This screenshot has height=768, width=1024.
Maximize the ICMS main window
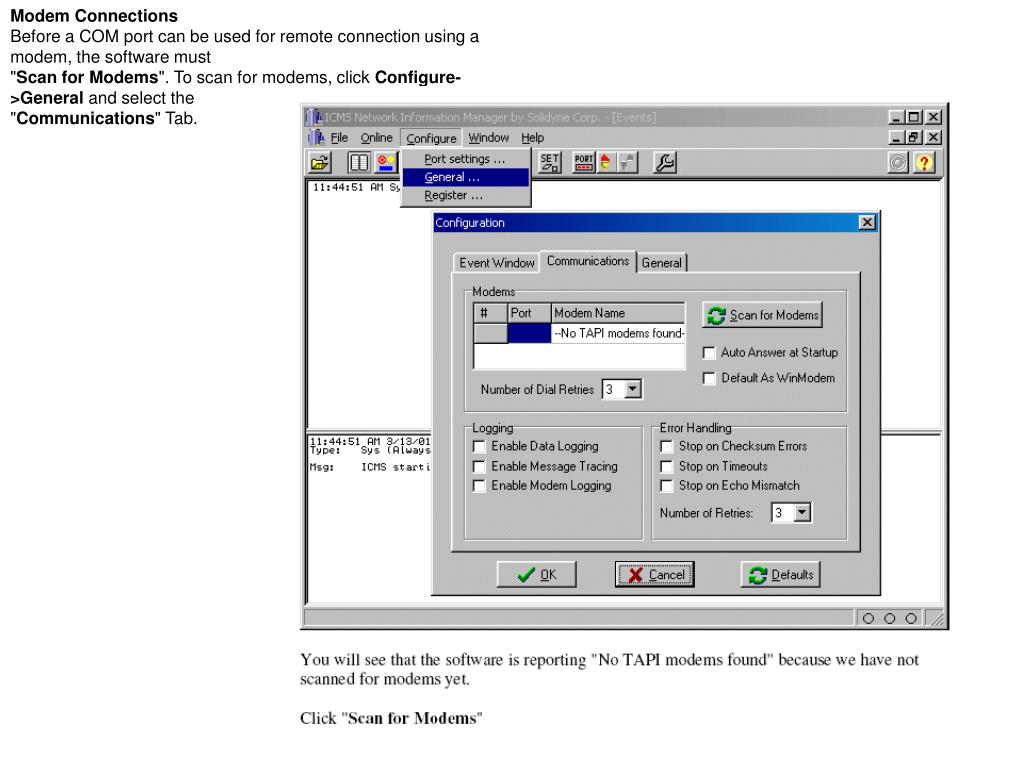(x=914, y=118)
